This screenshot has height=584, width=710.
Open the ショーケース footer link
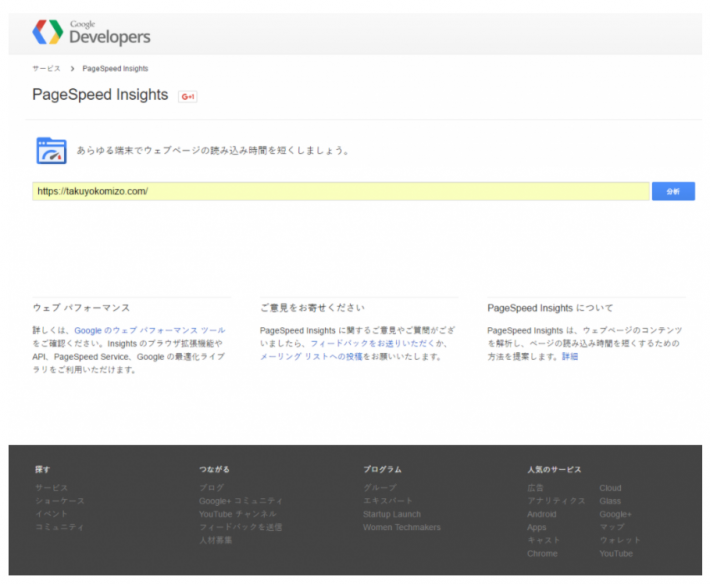pyautogui.click(x=59, y=501)
